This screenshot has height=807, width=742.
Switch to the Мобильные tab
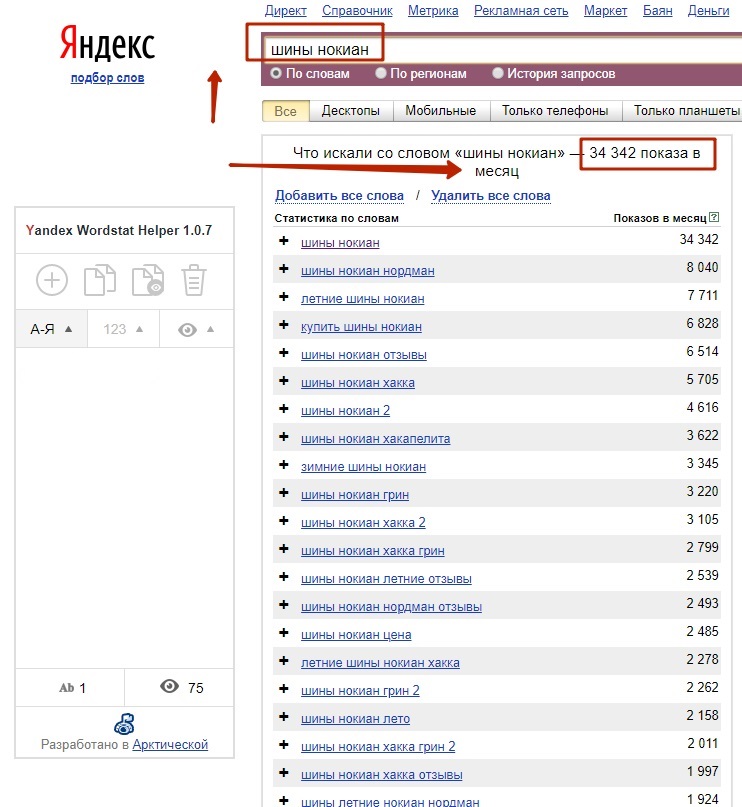tap(441, 111)
